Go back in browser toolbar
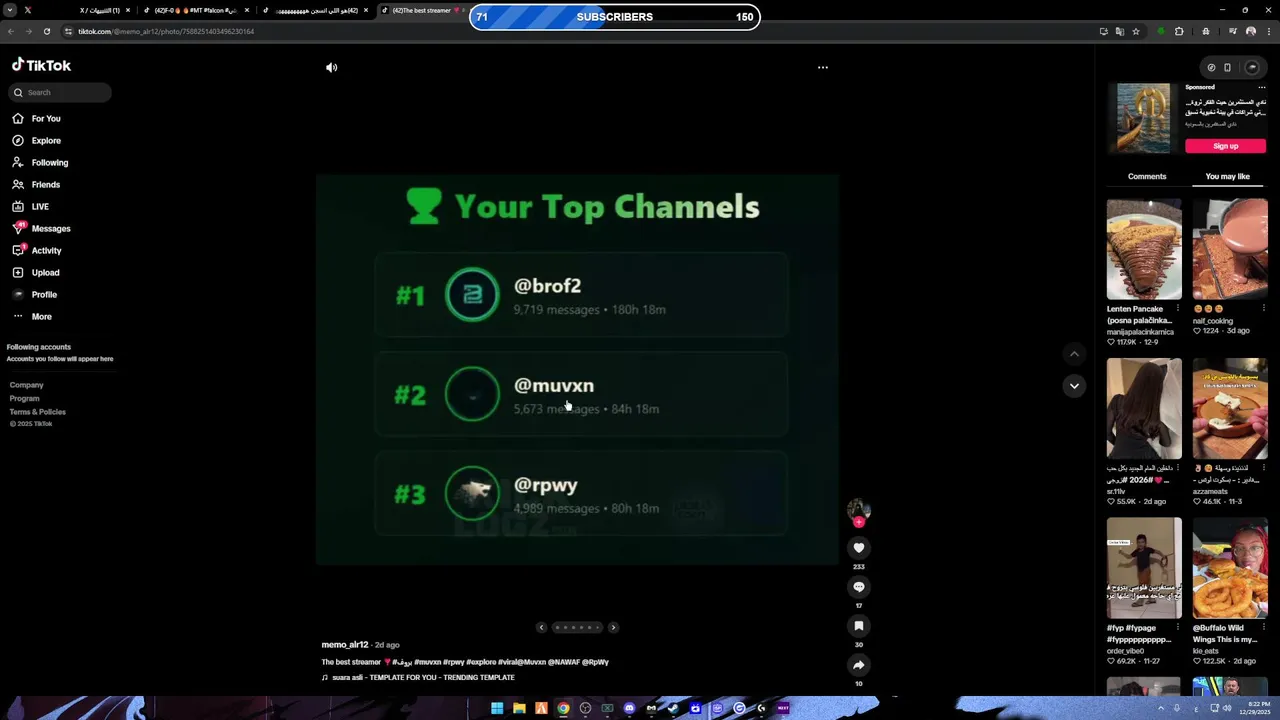This screenshot has height=720, width=1280. tap(11, 31)
